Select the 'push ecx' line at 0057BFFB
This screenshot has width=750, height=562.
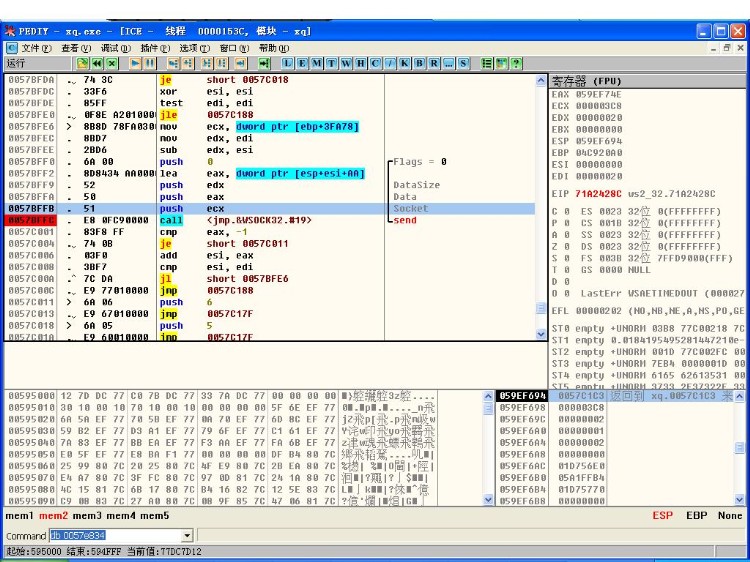pyautogui.click(x=269, y=209)
